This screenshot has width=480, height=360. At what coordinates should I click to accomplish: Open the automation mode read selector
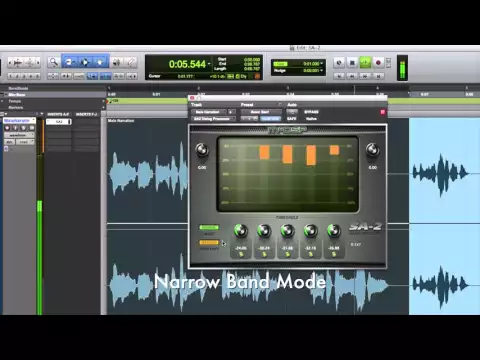(x=25, y=142)
